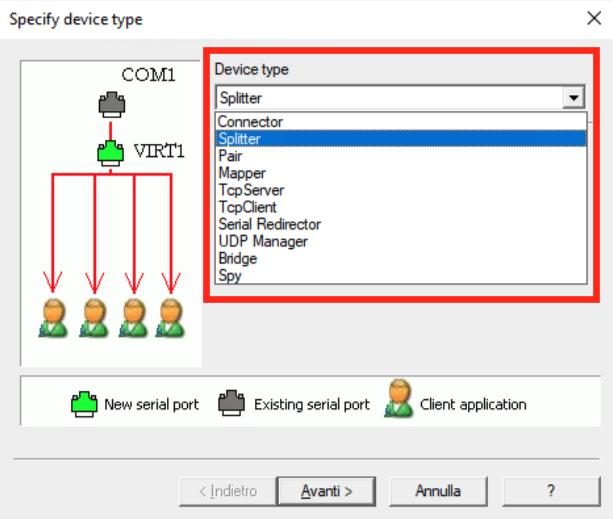Click the Annulla button
Image resolution: width=613 pixels, height=519 pixels.
pos(438,491)
